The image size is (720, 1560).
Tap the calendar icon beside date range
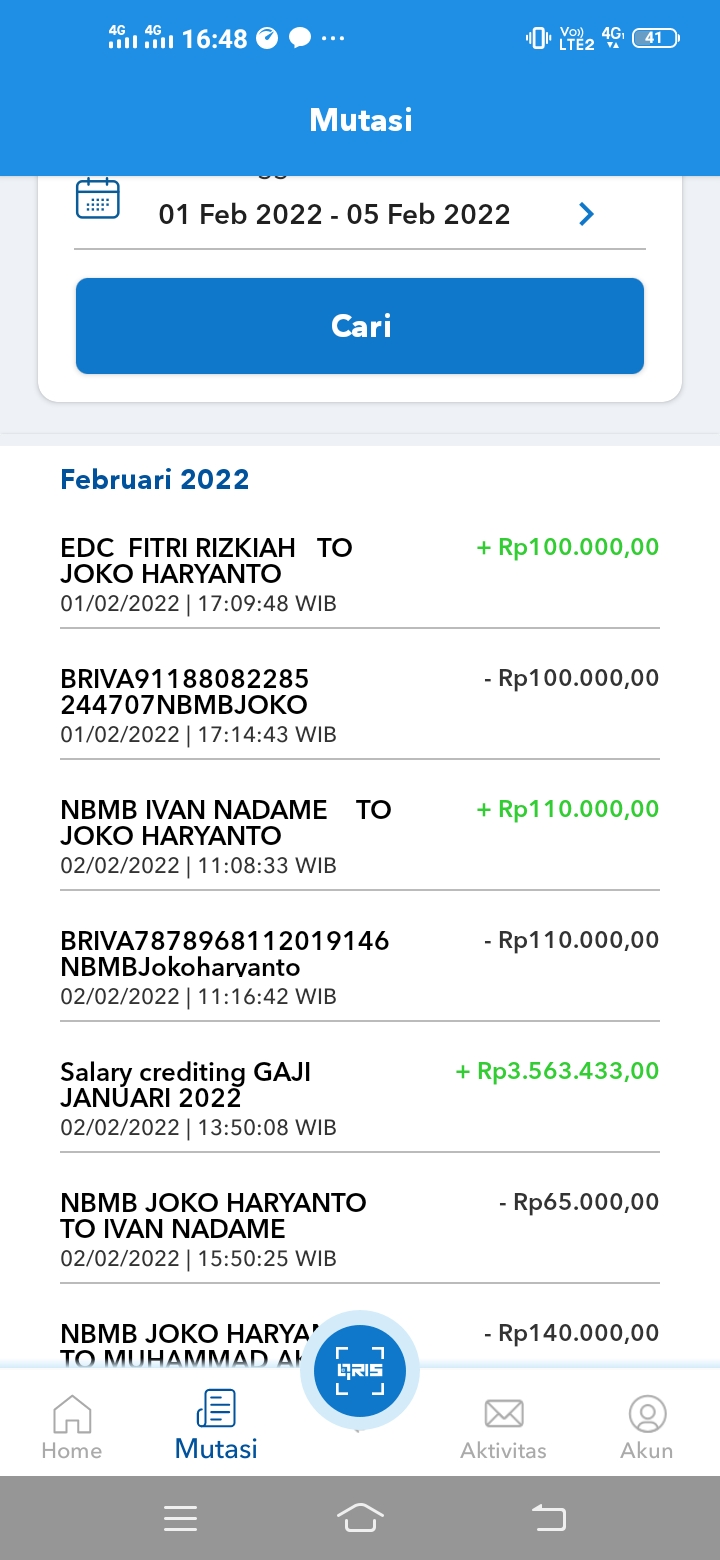(x=98, y=199)
